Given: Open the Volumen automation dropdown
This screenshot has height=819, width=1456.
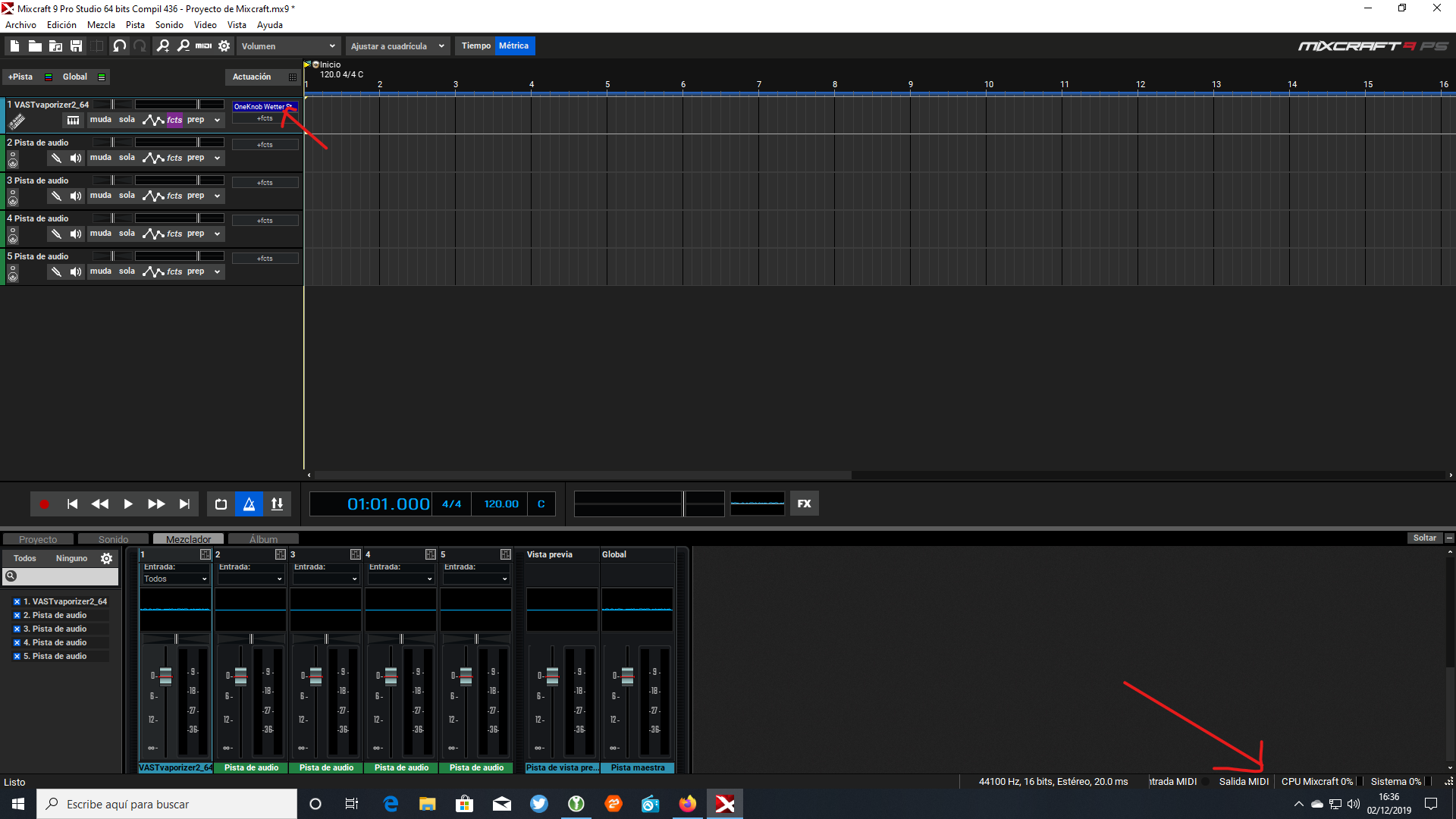Looking at the screenshot, I should pyautogui.click(x=287, y=46).
